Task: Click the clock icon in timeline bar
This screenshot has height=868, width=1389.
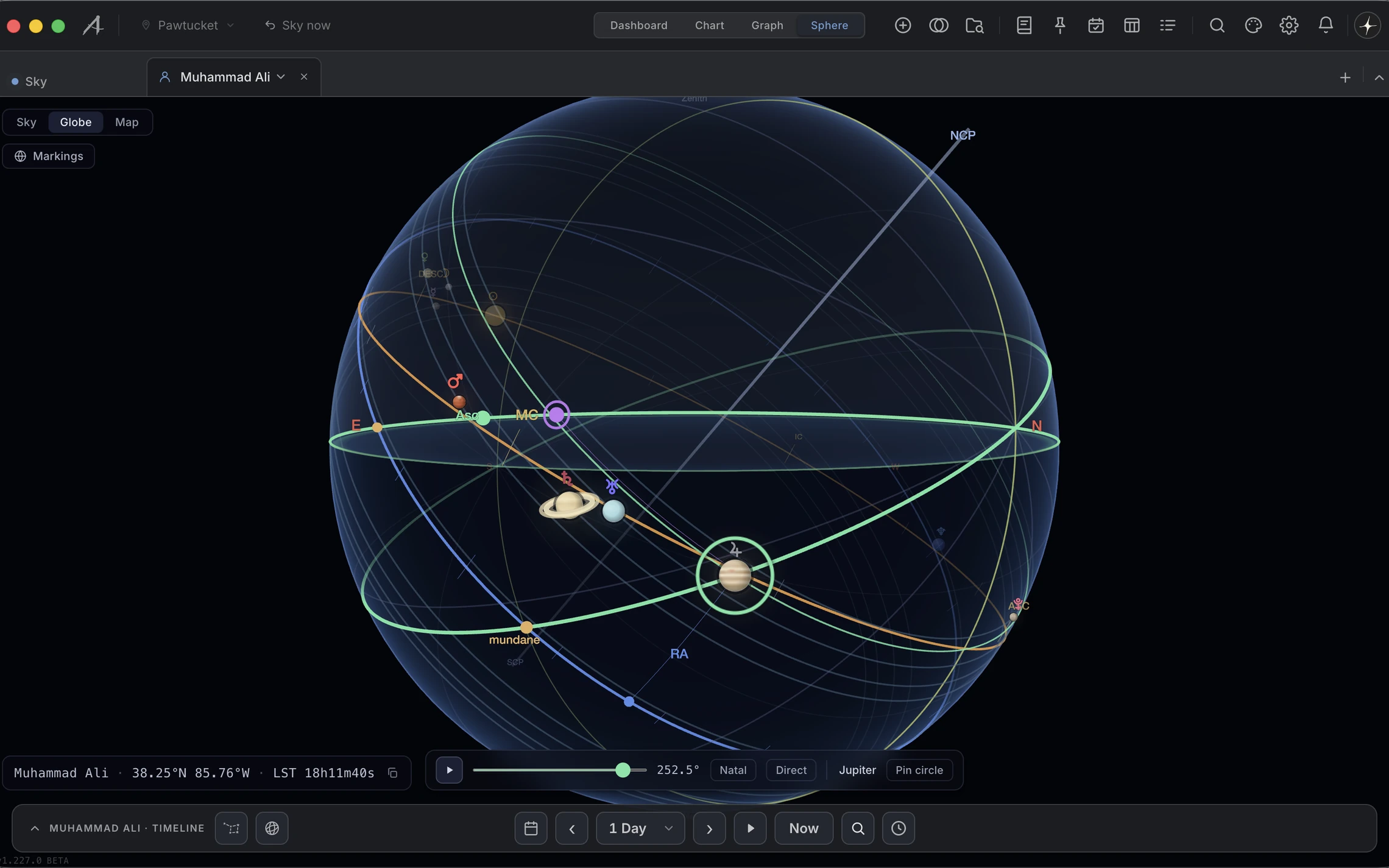Action: point(899,828)
